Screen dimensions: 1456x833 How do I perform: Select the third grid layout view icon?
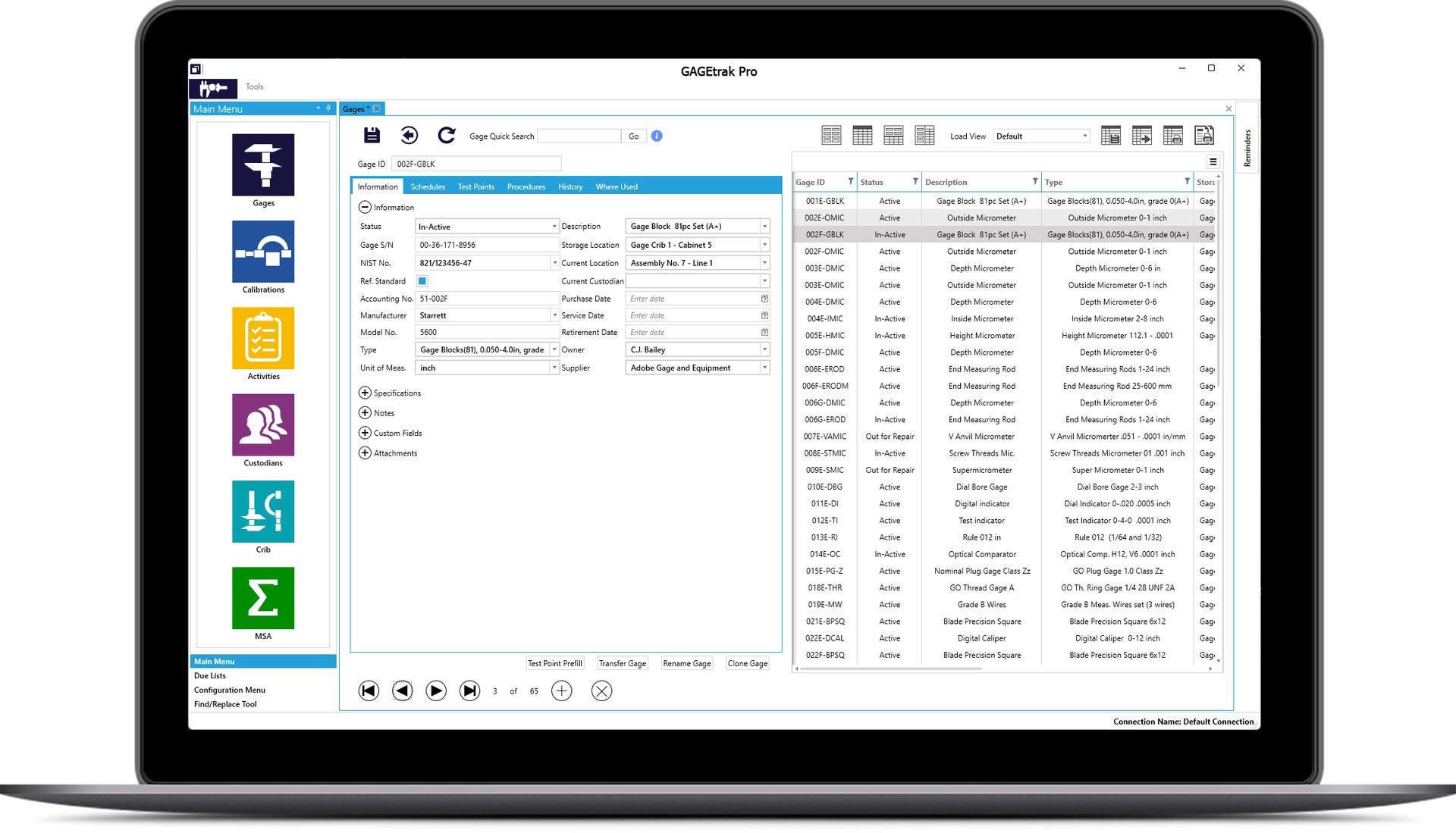coord(893,136)
